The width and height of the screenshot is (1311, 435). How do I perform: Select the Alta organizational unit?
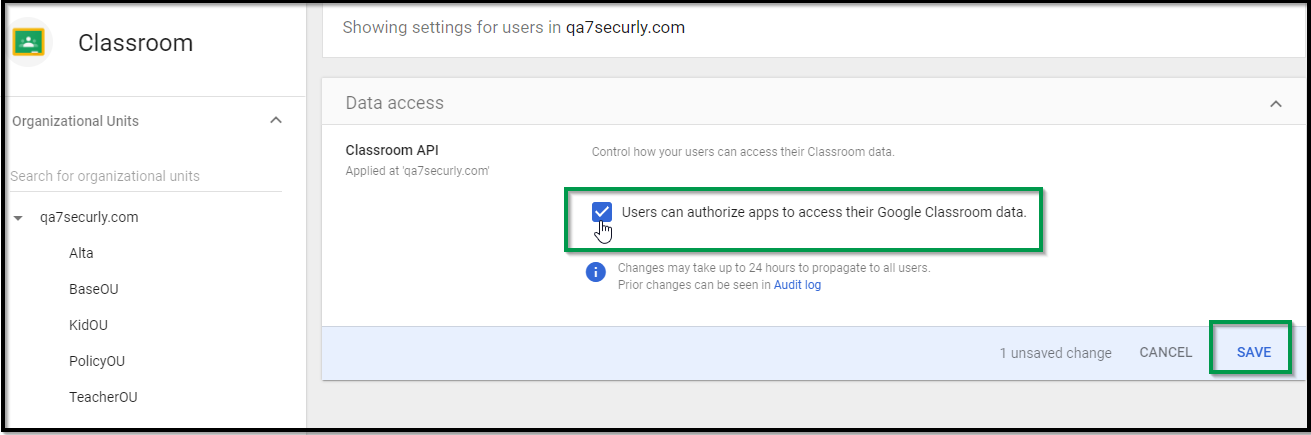[81, 253]
